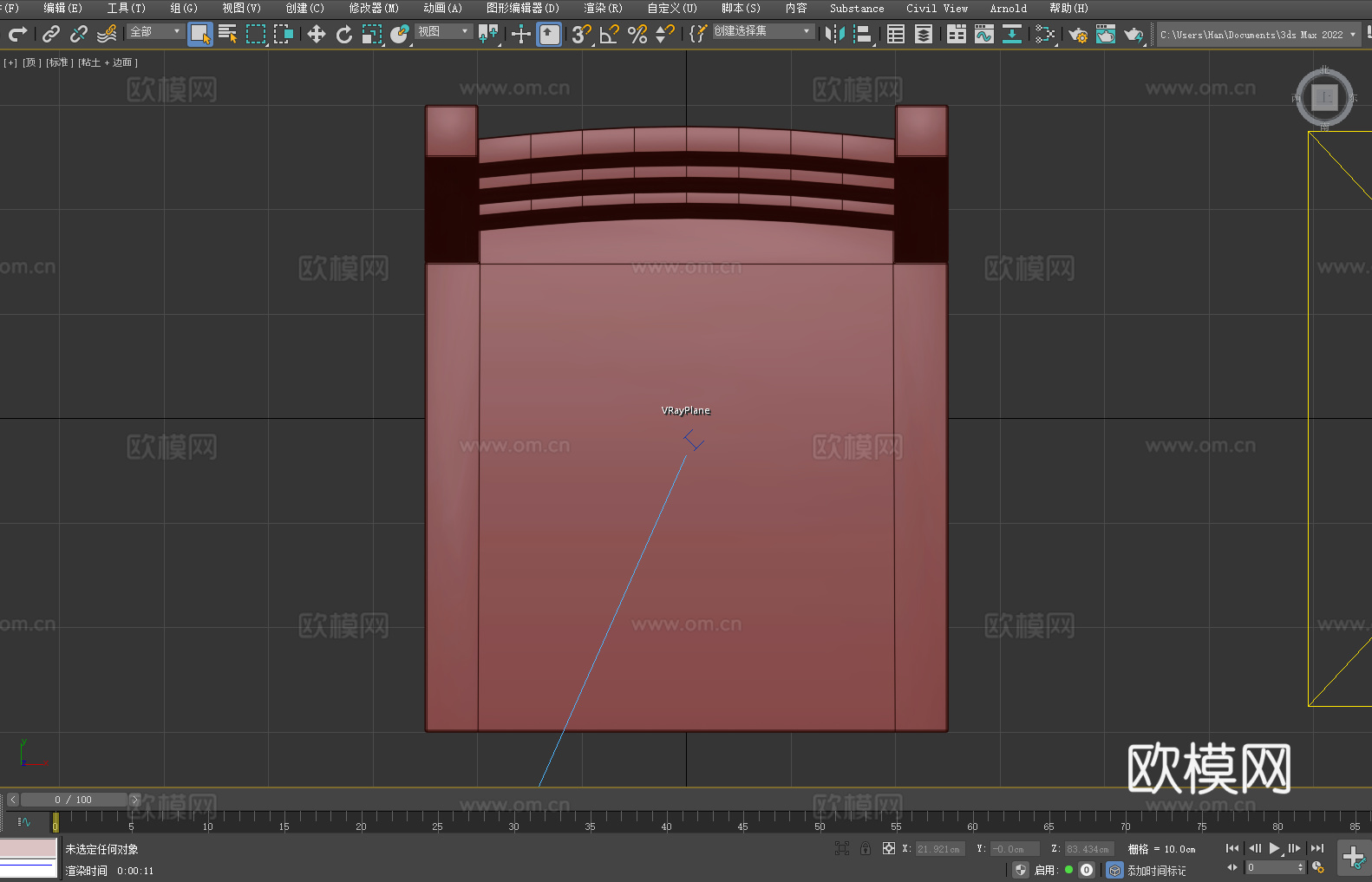Open Render Setup teapot gear icon
Image resolution: width=1372 pixels, height=882 pixels.
(1078, 34)
